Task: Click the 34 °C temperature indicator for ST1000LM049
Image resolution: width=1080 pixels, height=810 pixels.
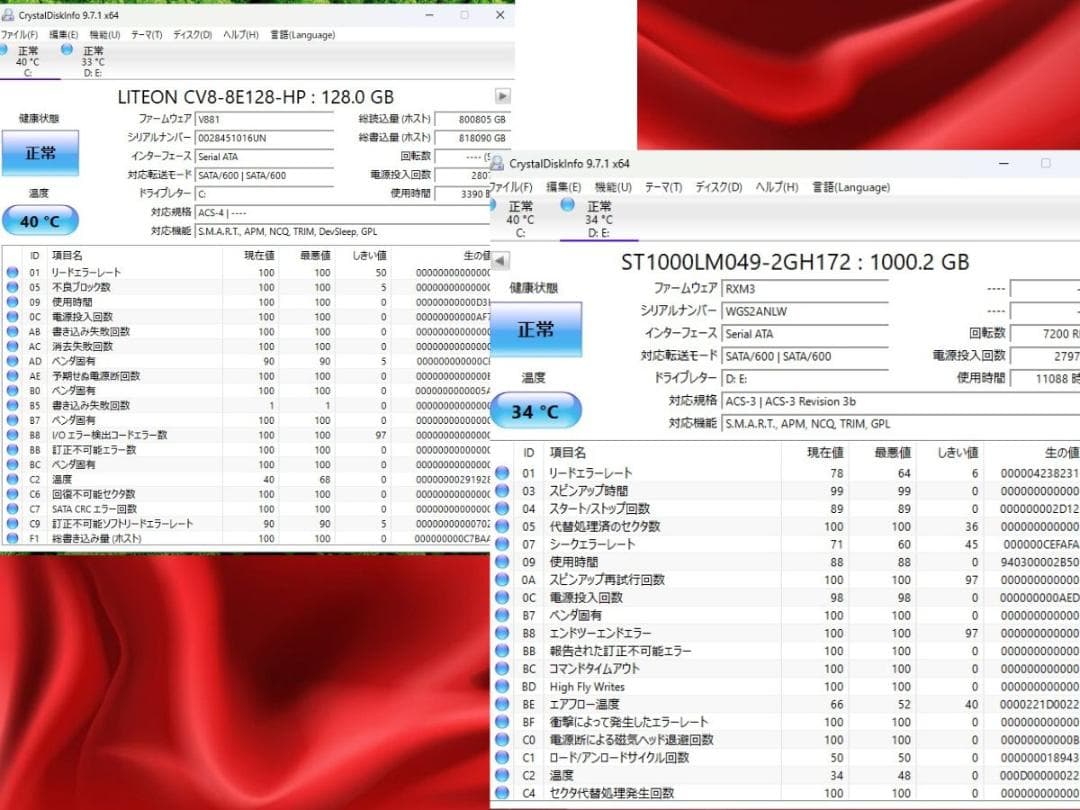Action: (536, 410)
